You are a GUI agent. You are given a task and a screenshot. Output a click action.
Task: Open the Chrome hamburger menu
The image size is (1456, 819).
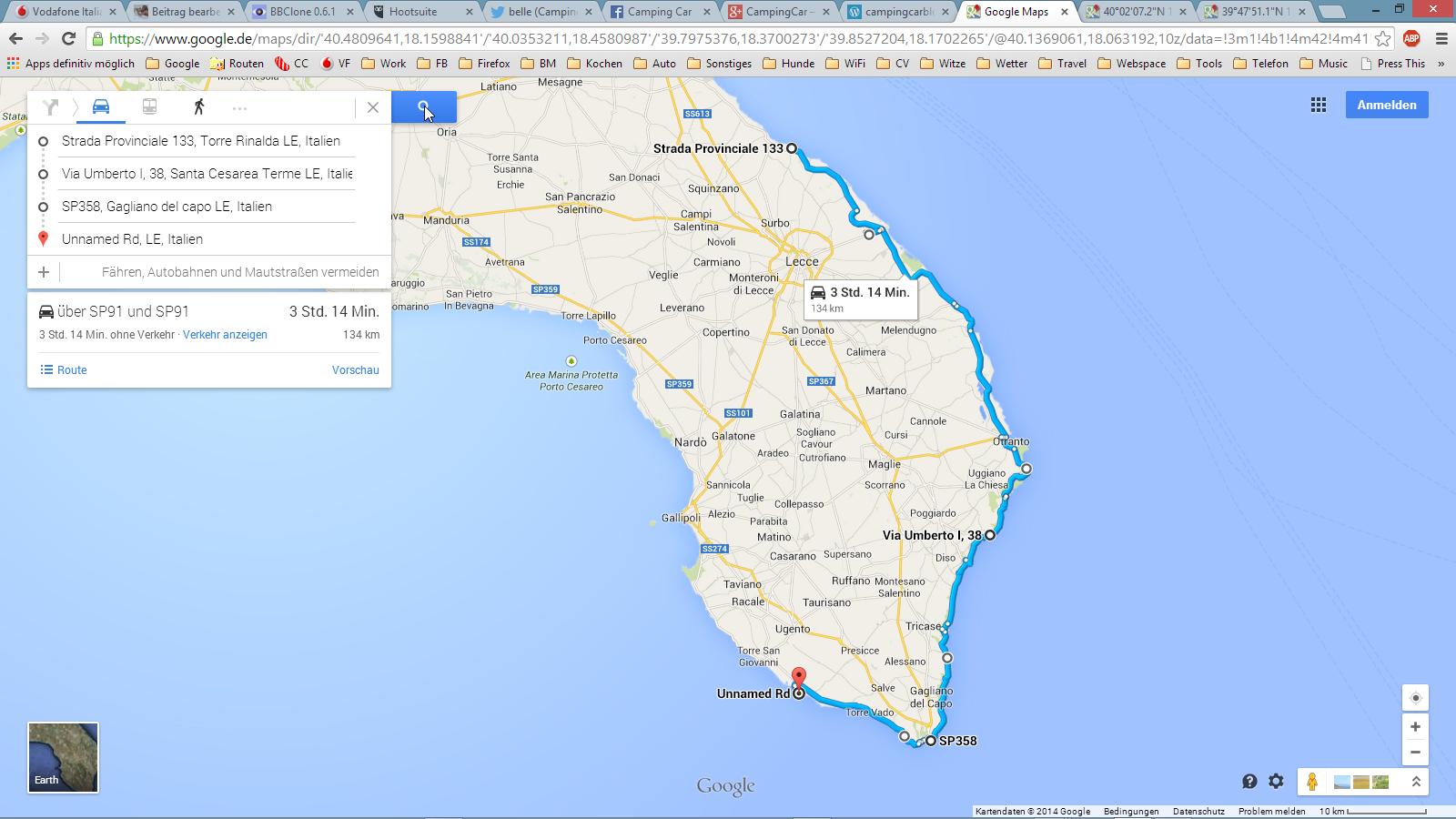(x=1441, y=39)
